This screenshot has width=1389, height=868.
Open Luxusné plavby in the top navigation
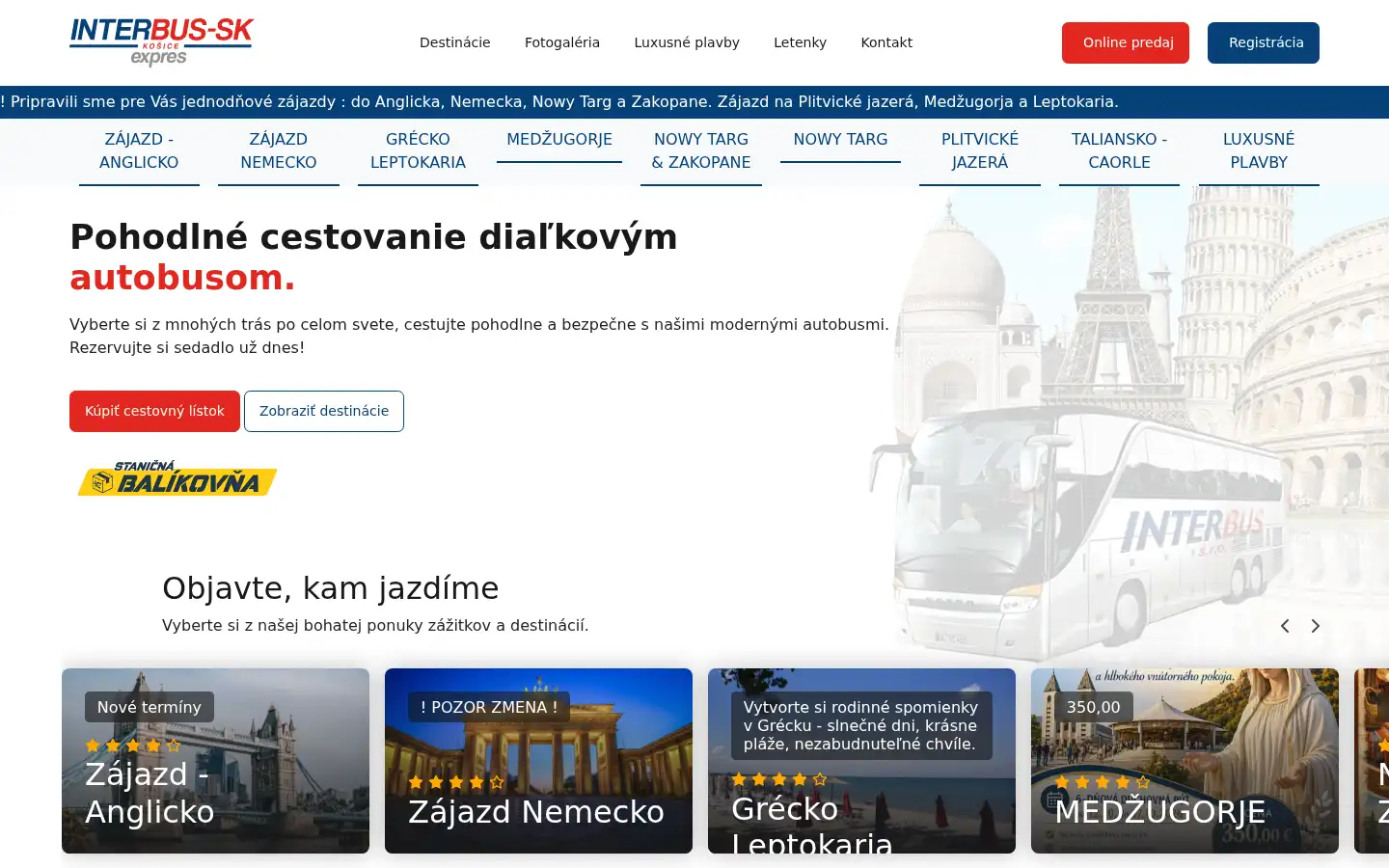pyautogui.click(x=687, y=42)
